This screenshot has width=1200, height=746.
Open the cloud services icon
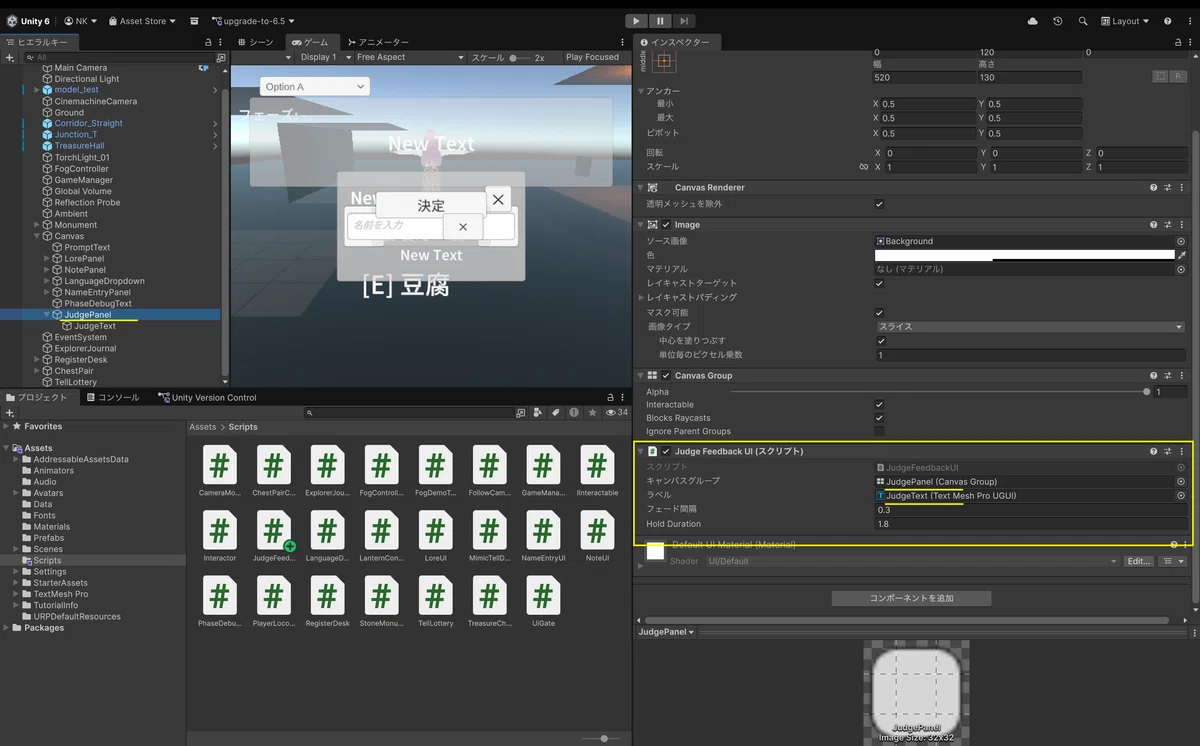click(1032, 21)
